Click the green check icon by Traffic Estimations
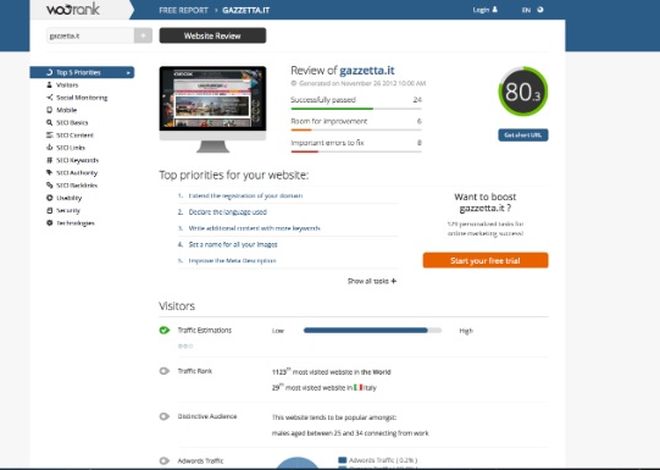Image resolution: width=660 pixels, height=470 pixels. (164, 330)
